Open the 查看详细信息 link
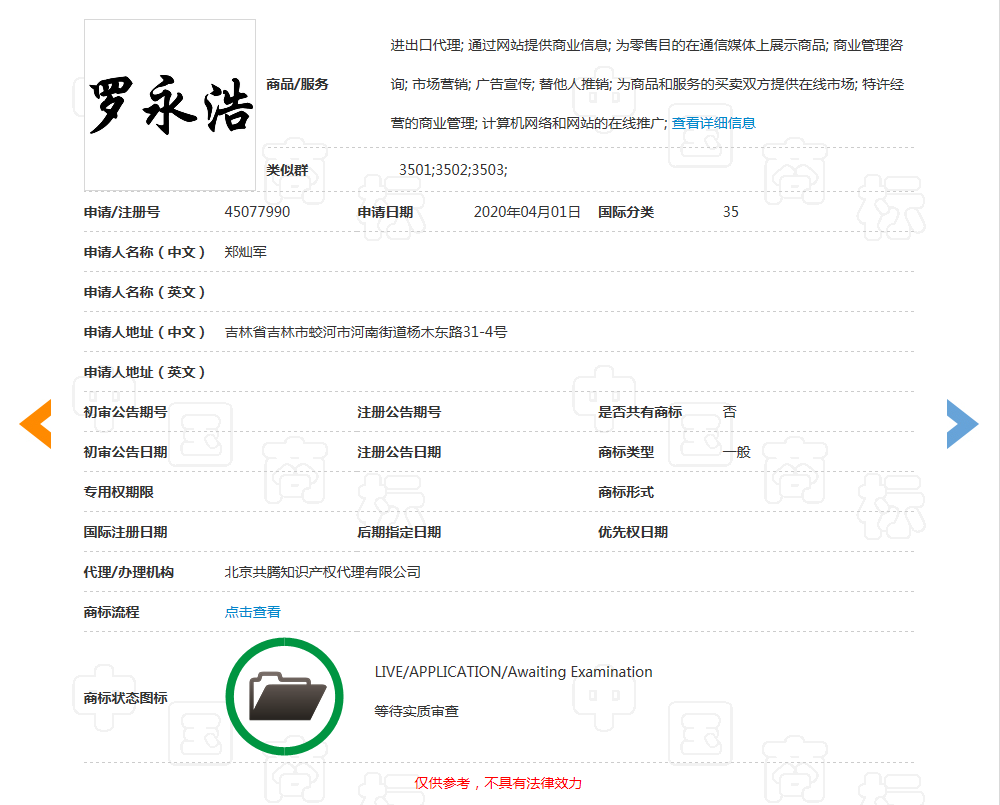Viewport: 1000px width, 805px height. [x=713, y=123]
